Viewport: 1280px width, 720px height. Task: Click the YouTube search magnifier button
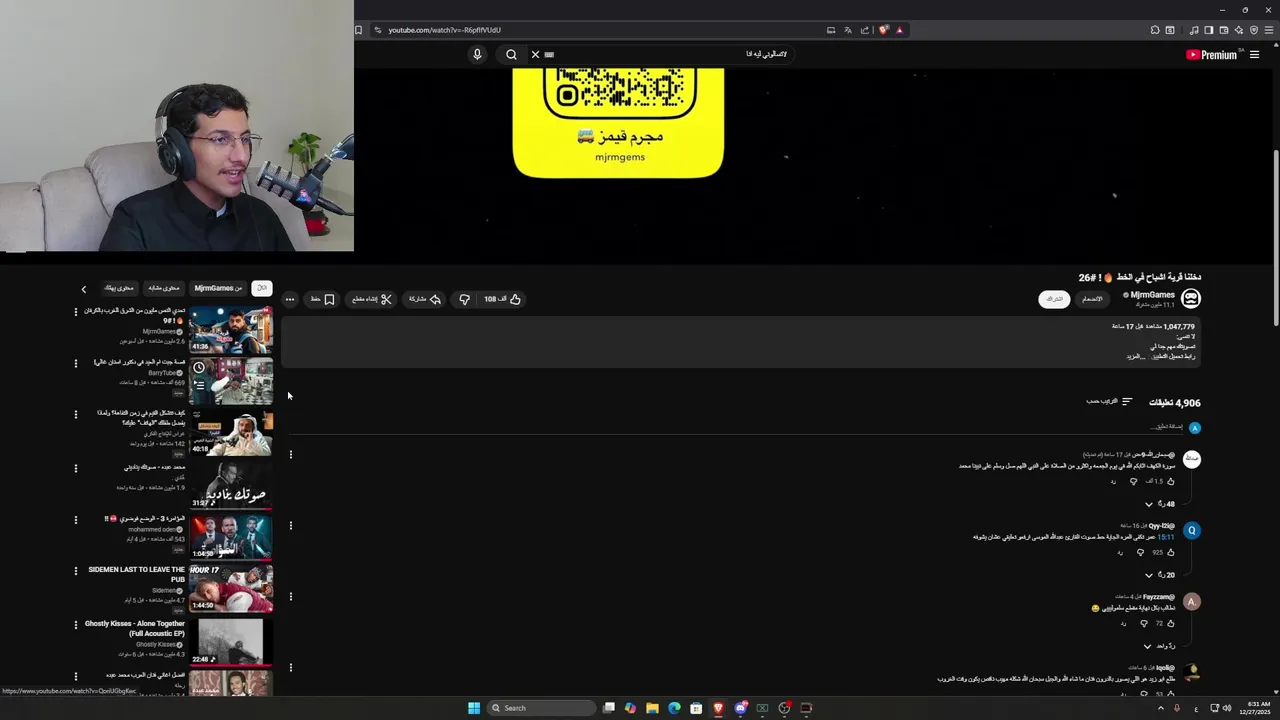click(511, 54)
